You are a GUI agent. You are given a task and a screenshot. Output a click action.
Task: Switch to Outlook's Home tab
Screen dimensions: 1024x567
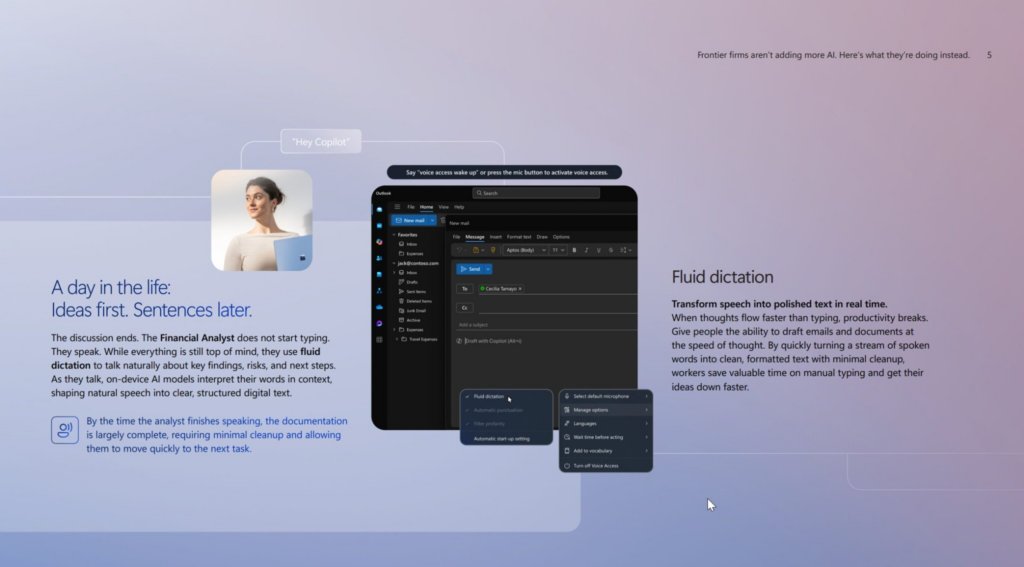point(426,207)
